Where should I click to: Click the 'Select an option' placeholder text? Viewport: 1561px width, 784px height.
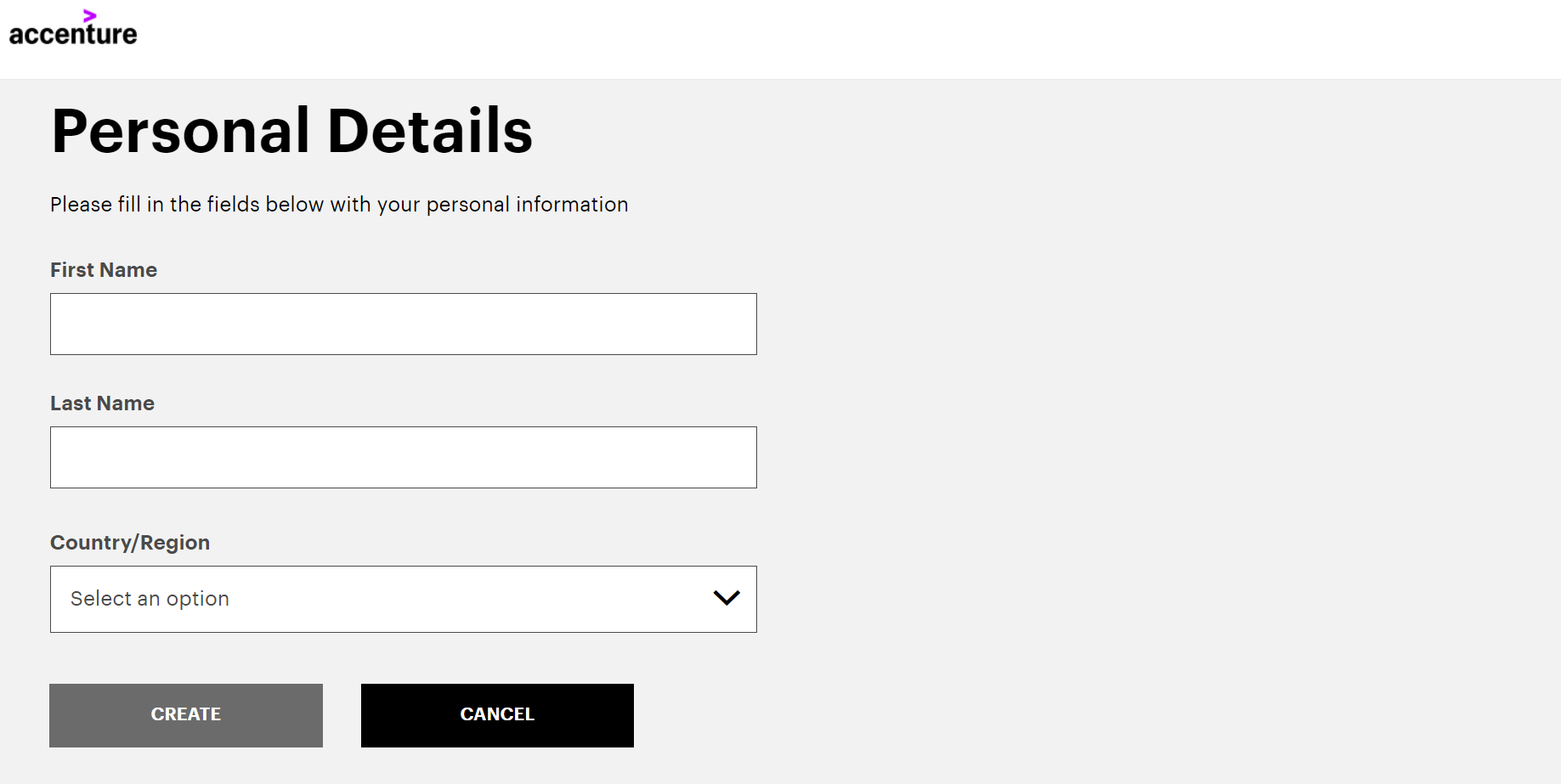pos(150,599)
